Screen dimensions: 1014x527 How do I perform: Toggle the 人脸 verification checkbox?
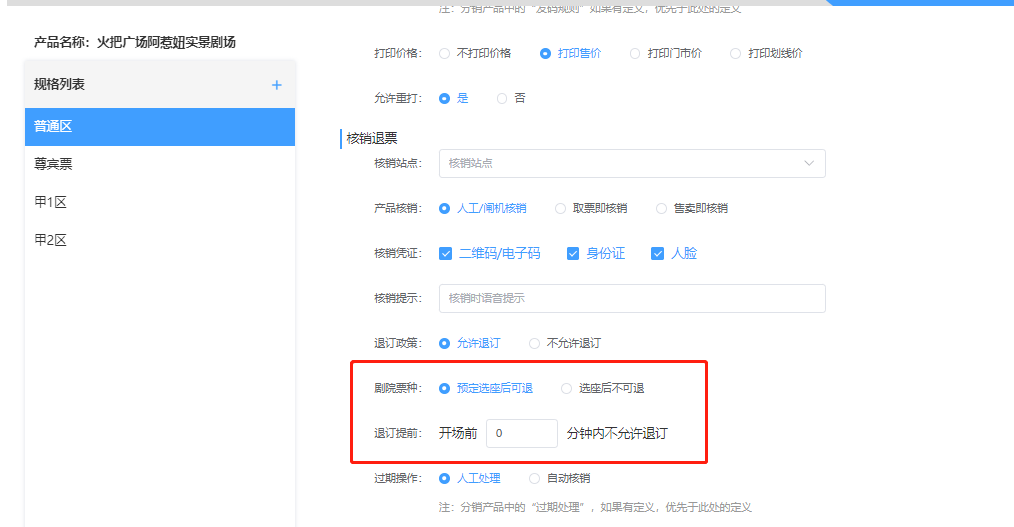click(x=657, y=254)
